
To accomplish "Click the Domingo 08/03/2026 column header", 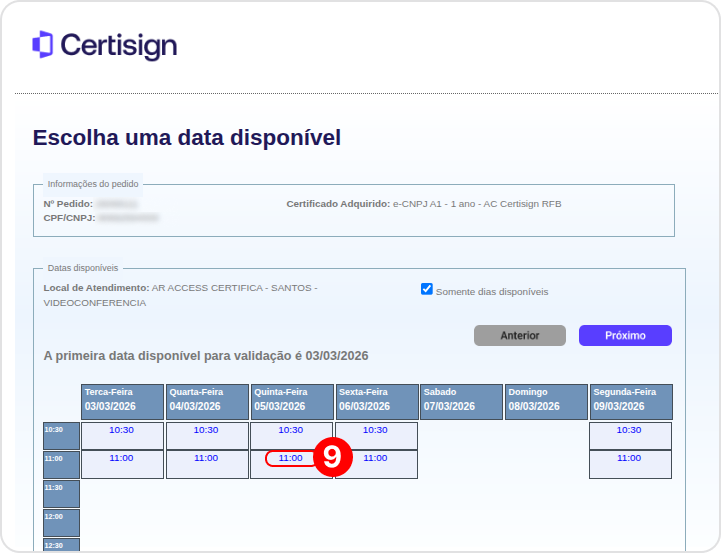I will 546,402.
